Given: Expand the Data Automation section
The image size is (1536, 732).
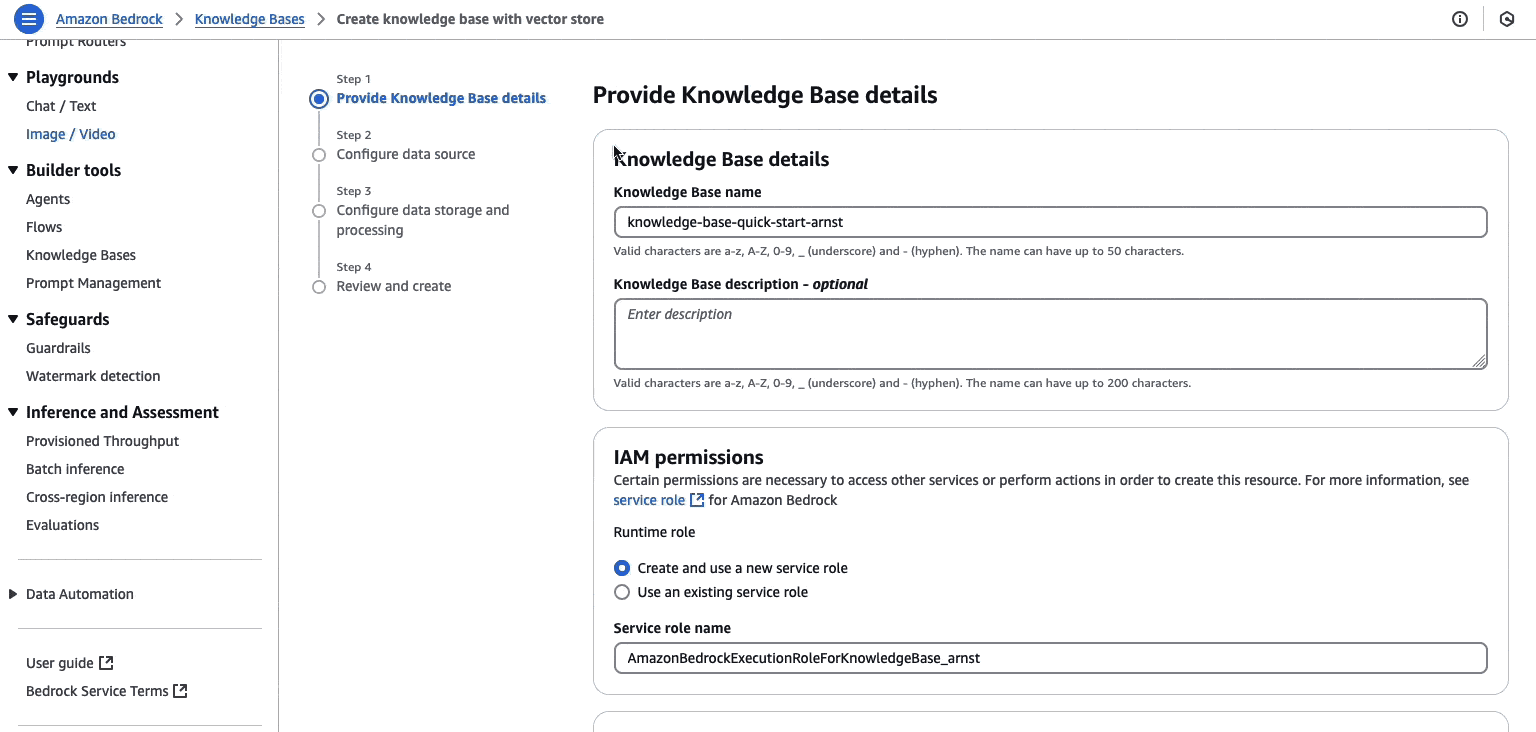Looking at the screenshot, I should [12, 594].
